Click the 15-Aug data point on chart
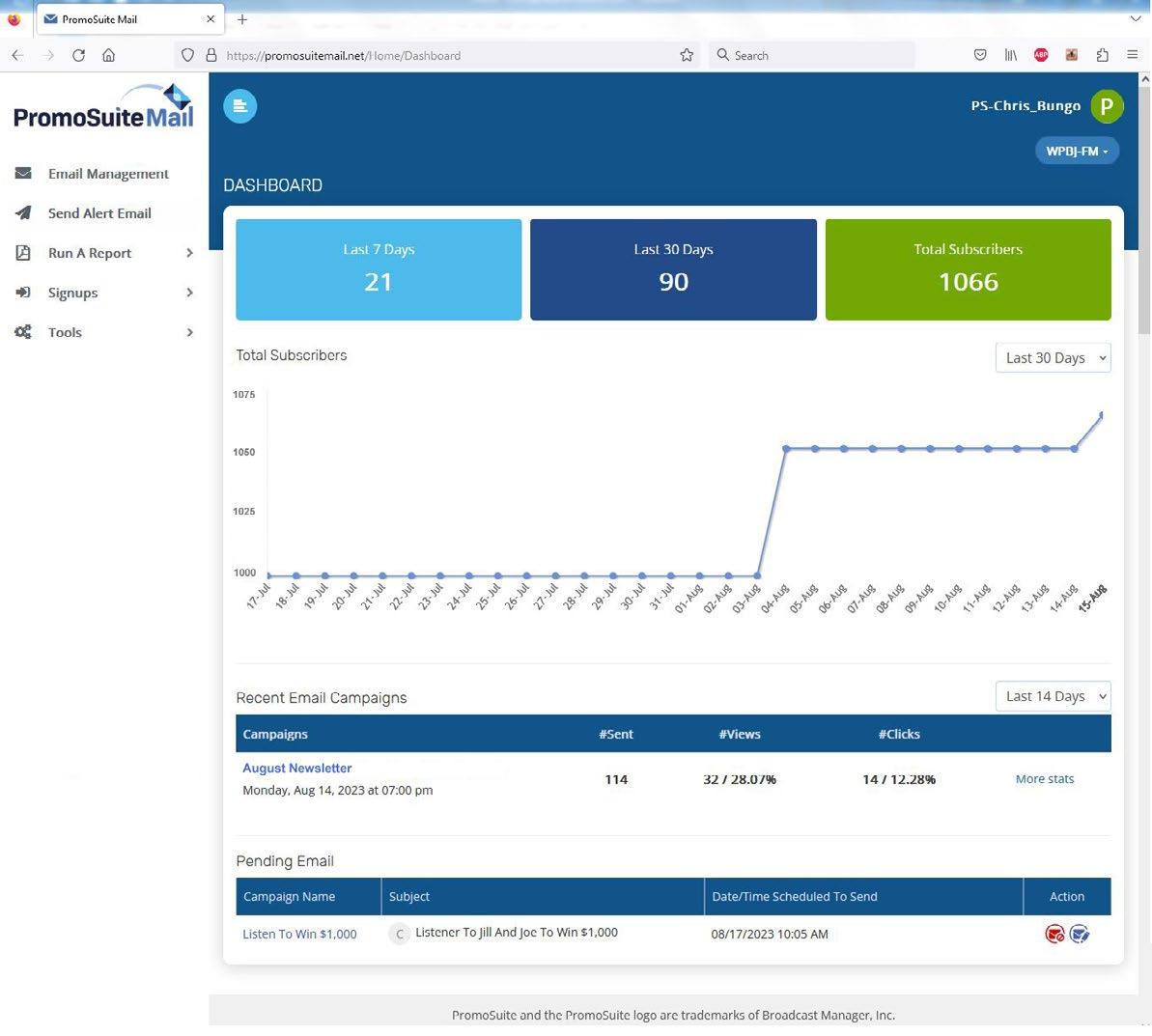 (1102, 415)
